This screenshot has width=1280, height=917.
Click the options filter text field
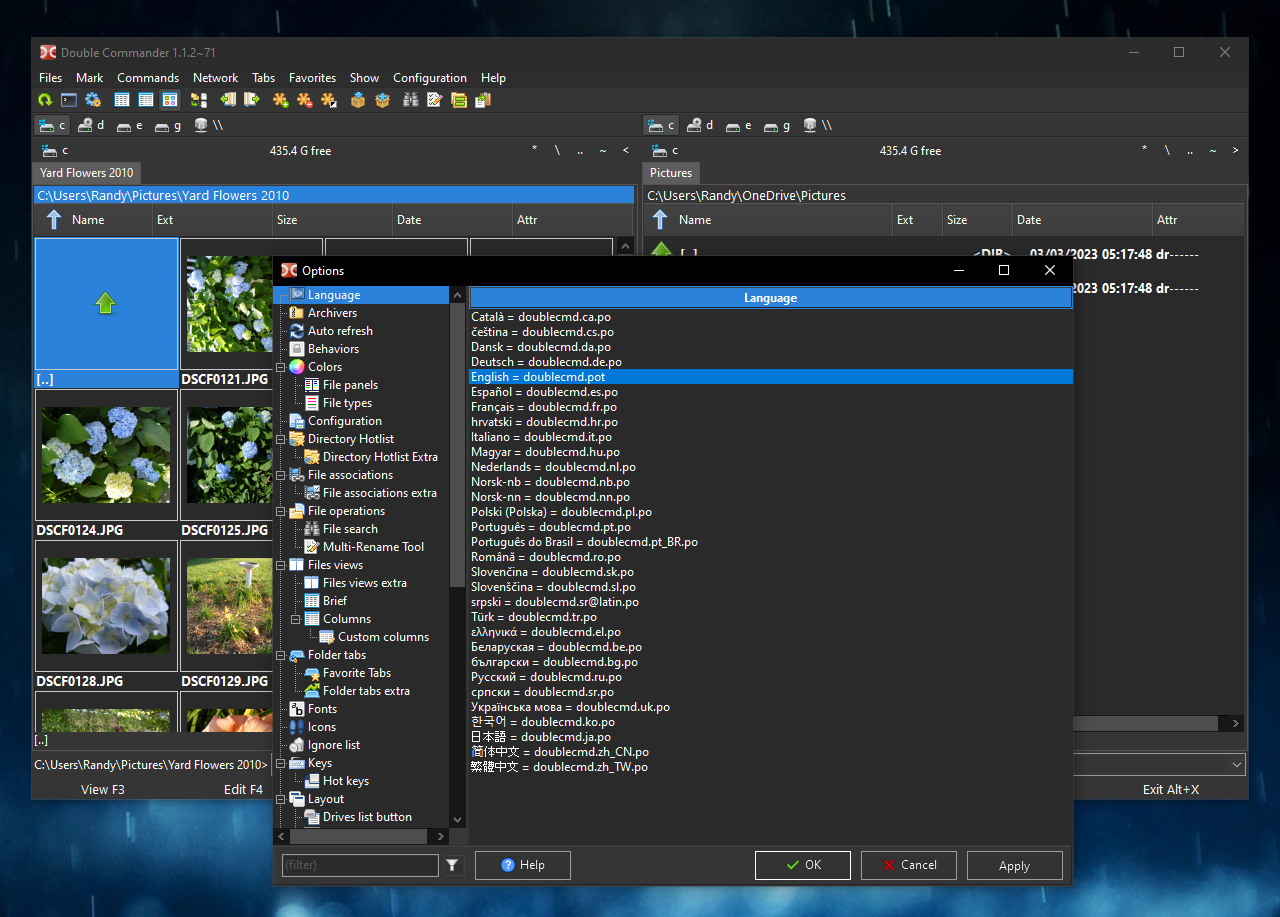click(360, 865)
